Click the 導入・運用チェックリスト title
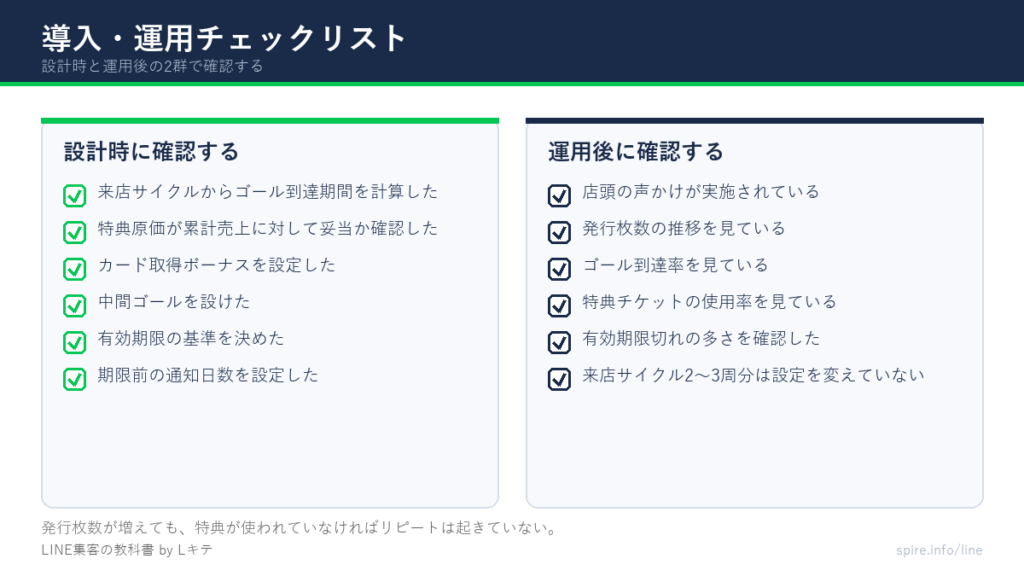This screenshot has height=576, width=1024. [x=224, y=38]
